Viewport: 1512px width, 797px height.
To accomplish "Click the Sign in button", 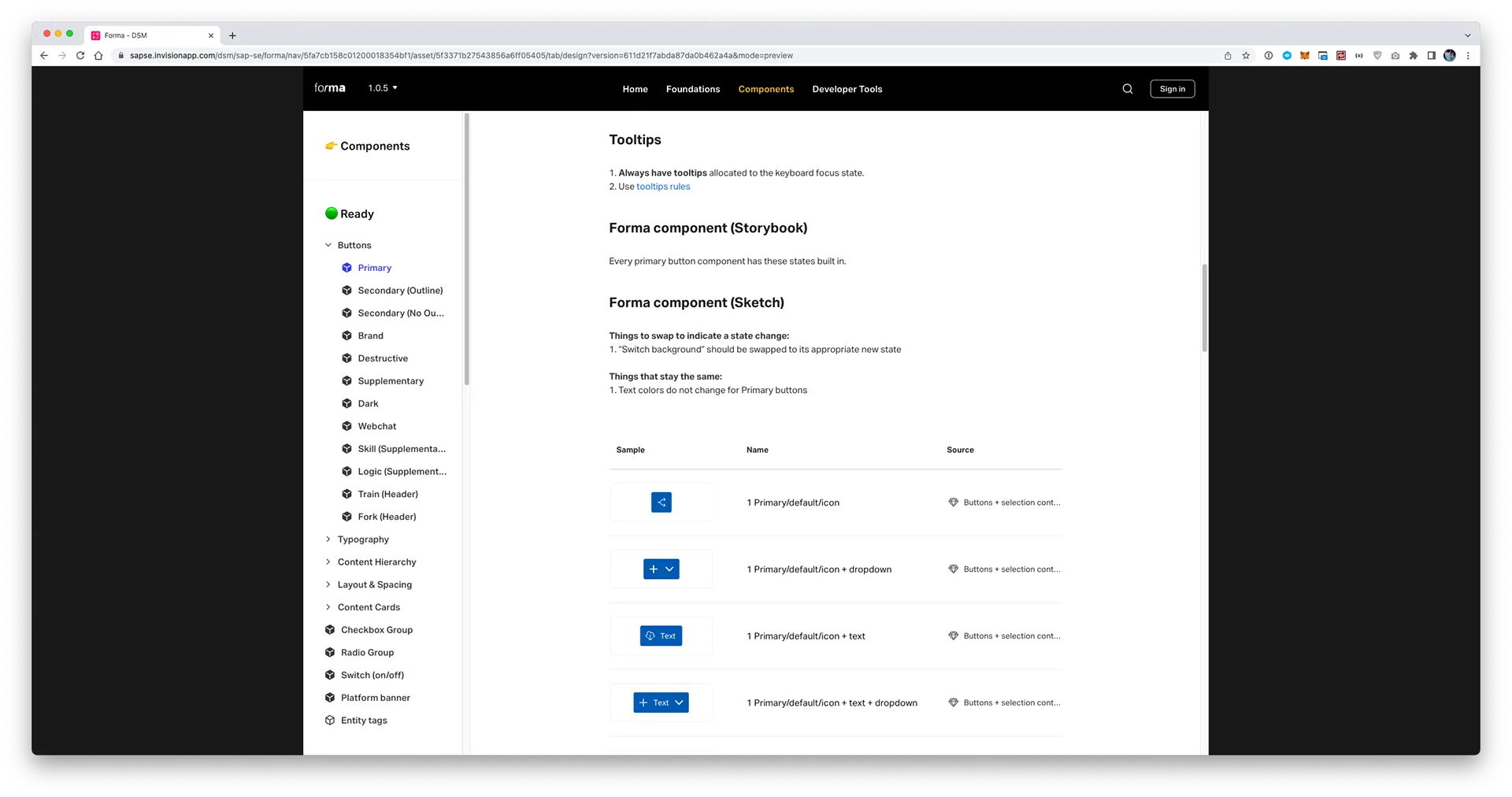I will pos(1173,89).
